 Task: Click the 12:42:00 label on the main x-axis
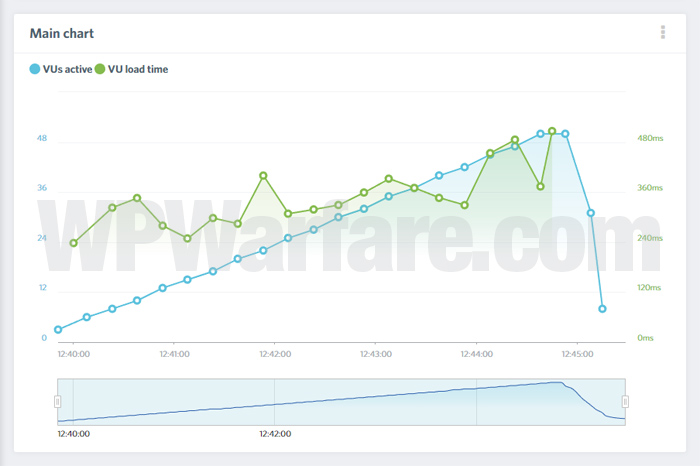pyautogui.click(x=275, y=354)
